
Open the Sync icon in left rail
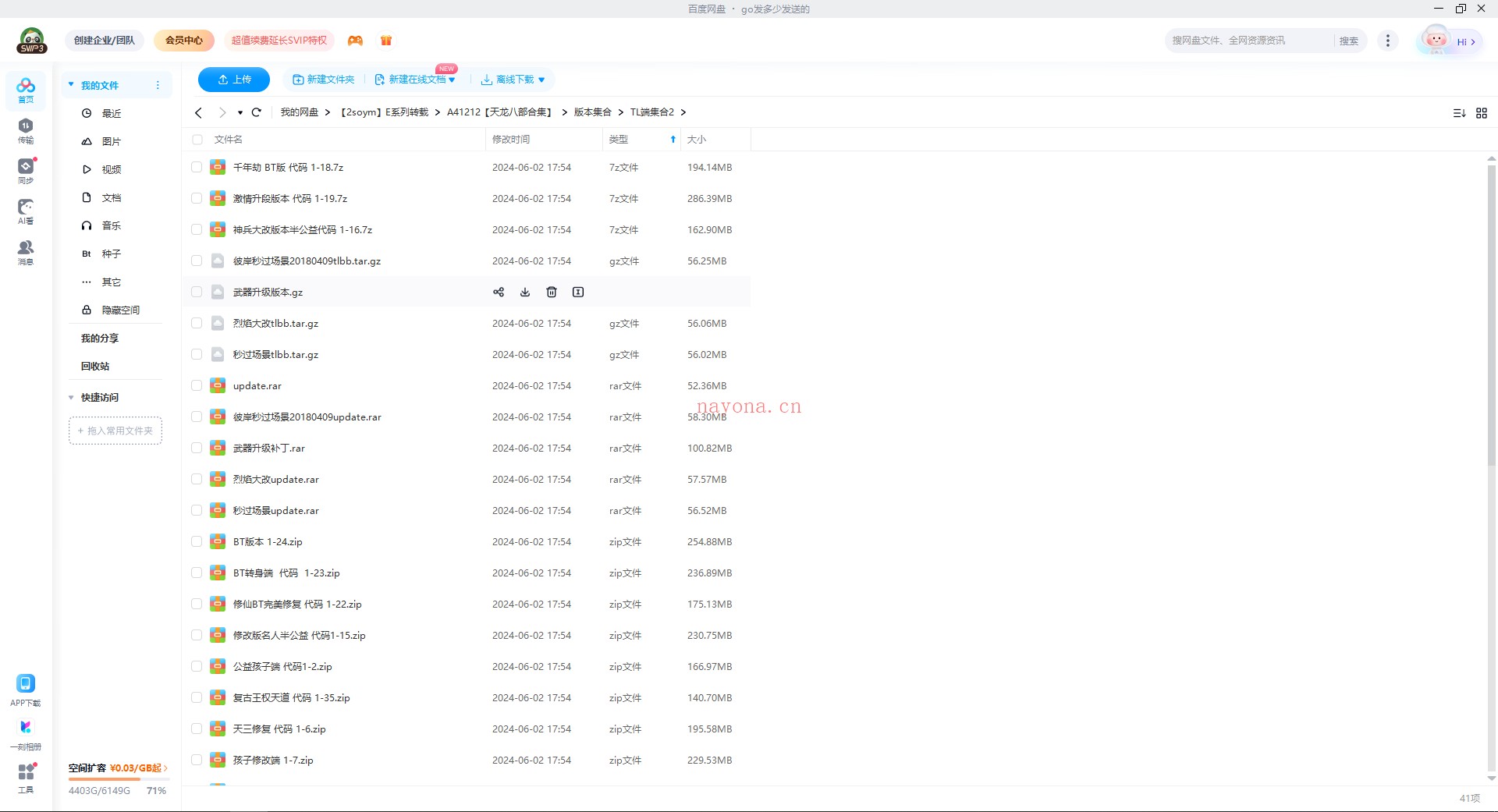(x=26, y=171)
